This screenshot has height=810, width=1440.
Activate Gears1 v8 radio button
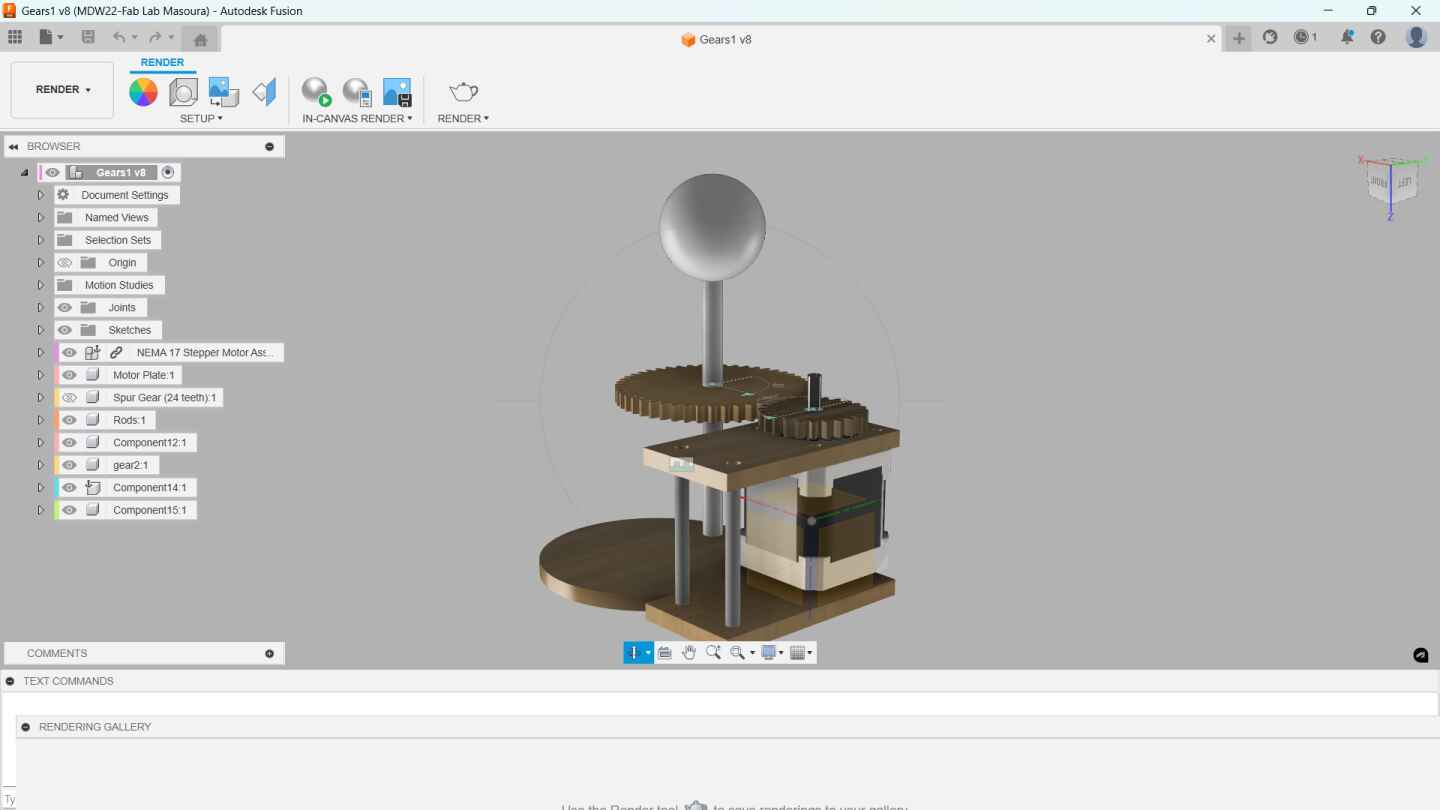coord(168,172)
